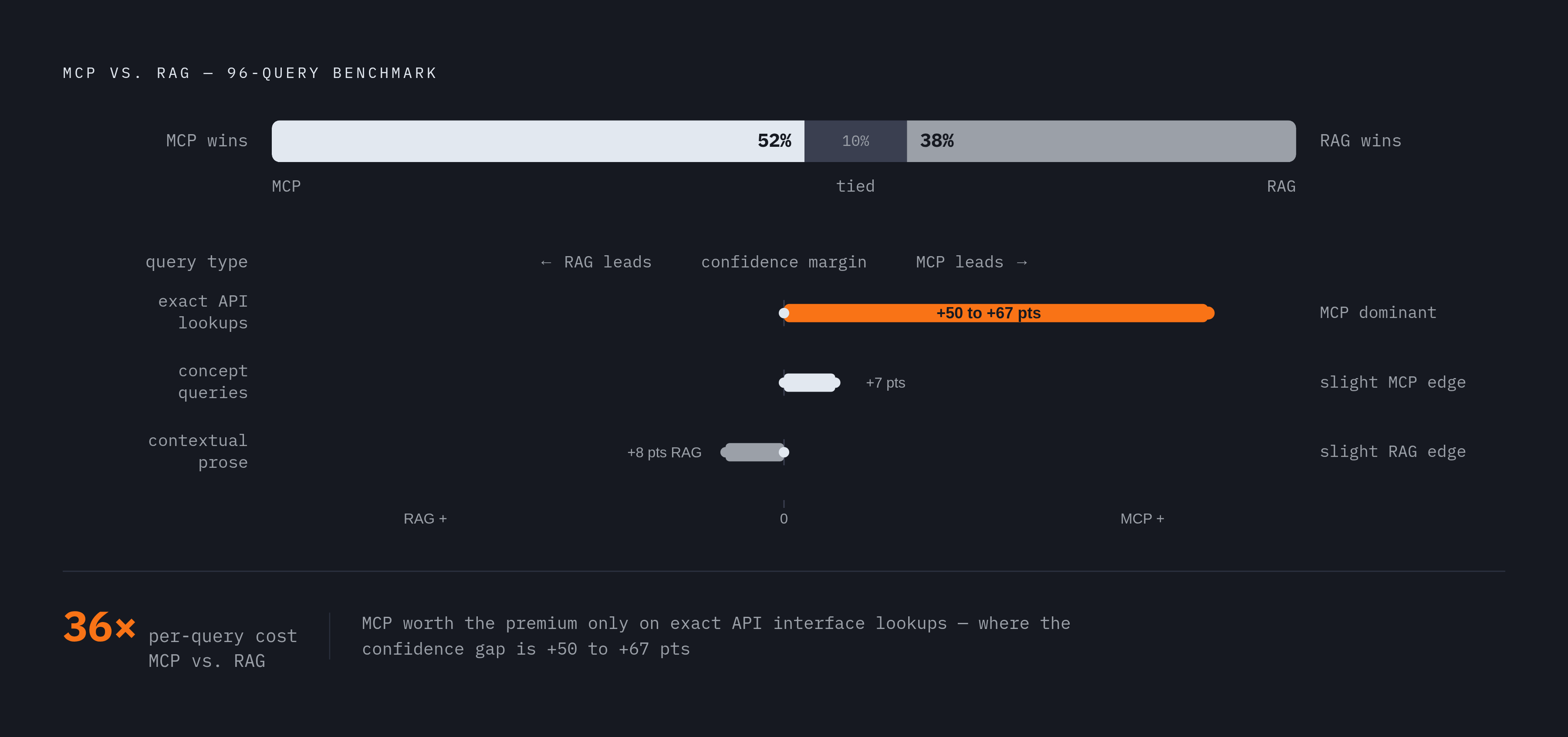Click the "MCP +" axis label
Image resolution: width=1568 pixels, height=737 pixels.
tap(1142, 518)
